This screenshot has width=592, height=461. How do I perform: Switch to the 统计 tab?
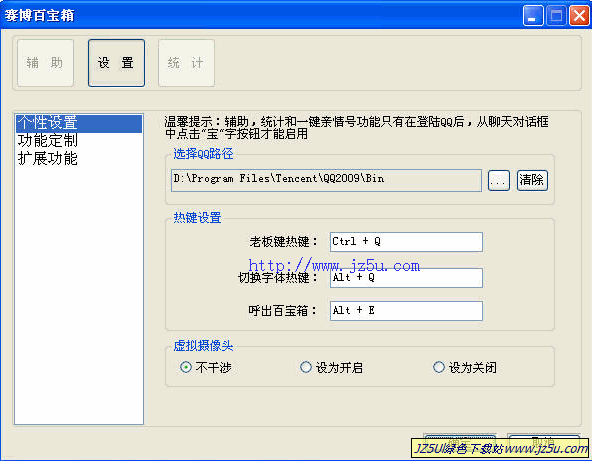click(187, 63)
